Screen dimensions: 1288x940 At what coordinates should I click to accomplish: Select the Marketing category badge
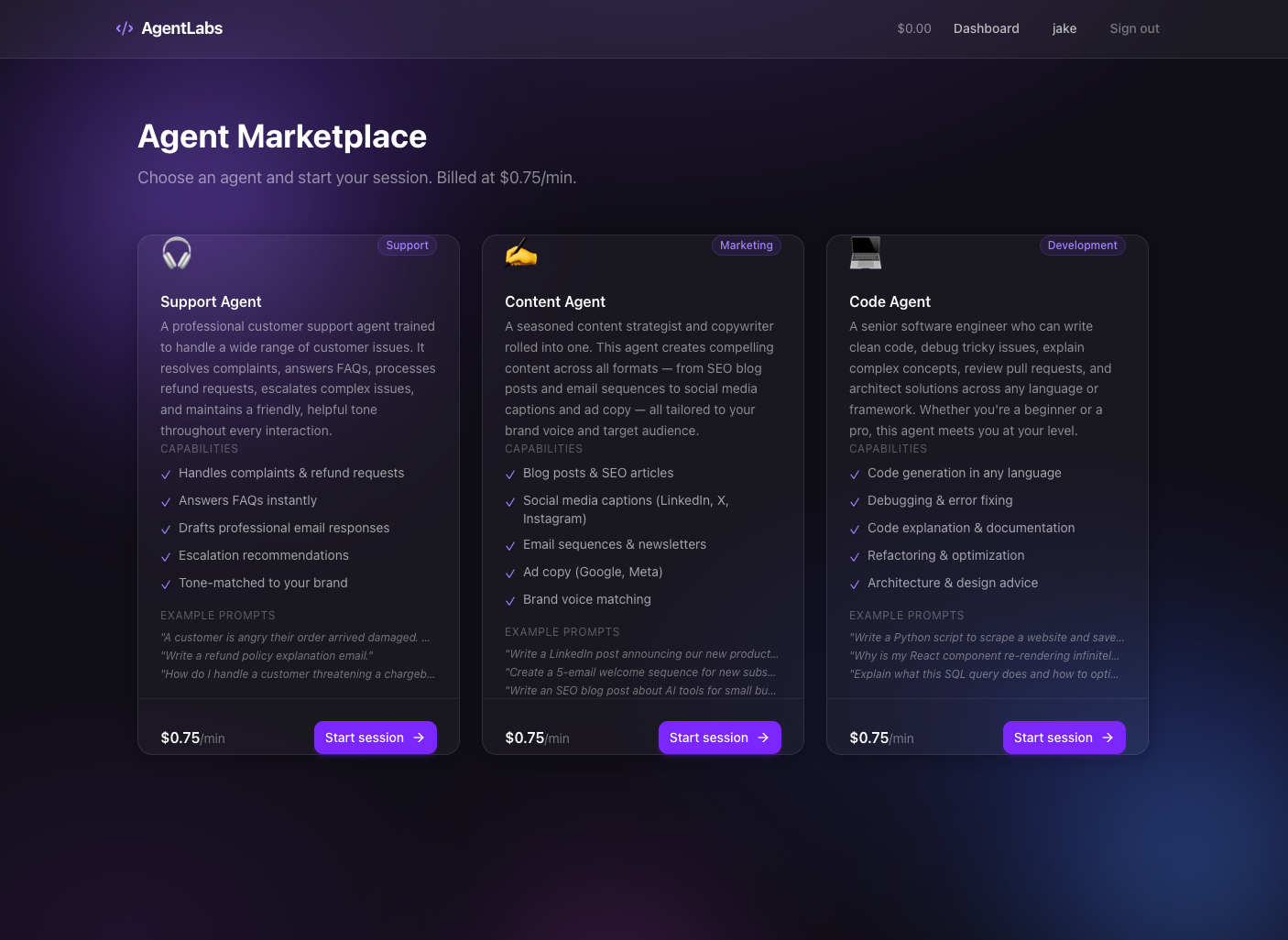coord(746,246)
